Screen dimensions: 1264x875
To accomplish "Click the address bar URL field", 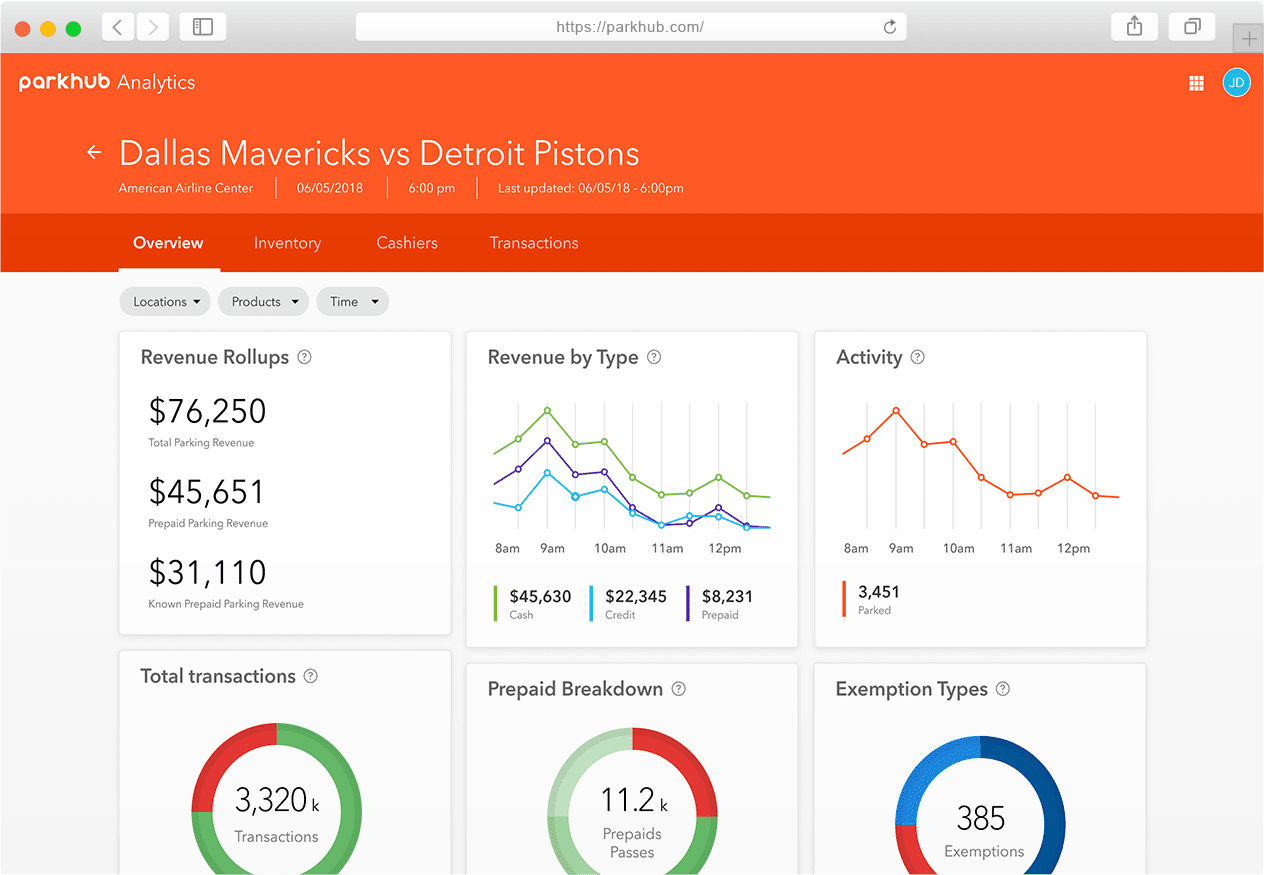I will click(x=631, y=27).
